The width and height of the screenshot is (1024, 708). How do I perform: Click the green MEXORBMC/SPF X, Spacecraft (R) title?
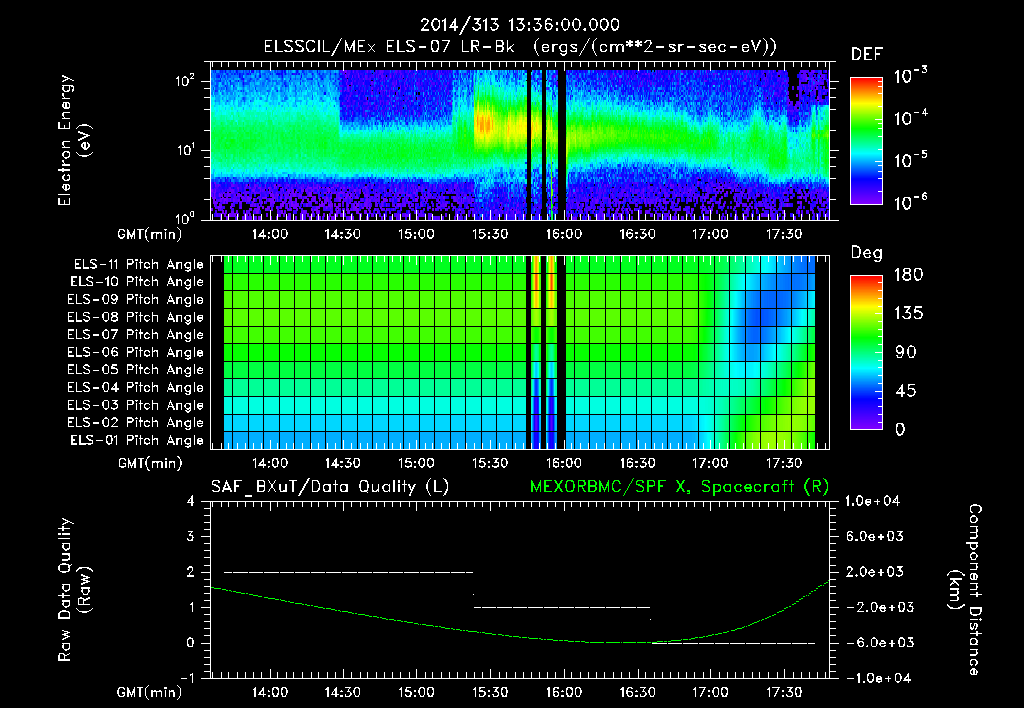[x=679, y=487]
